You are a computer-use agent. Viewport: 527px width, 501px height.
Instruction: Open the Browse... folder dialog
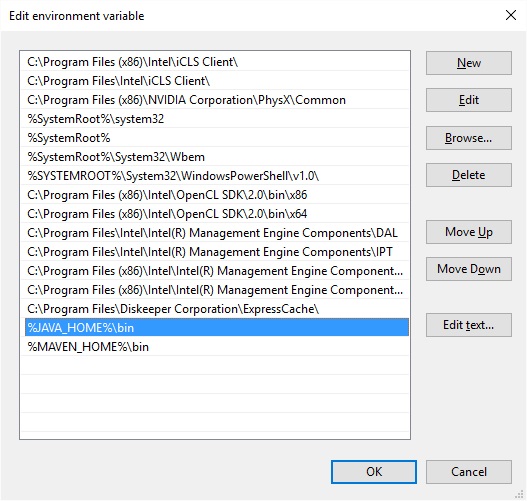(x=469, y=138)
